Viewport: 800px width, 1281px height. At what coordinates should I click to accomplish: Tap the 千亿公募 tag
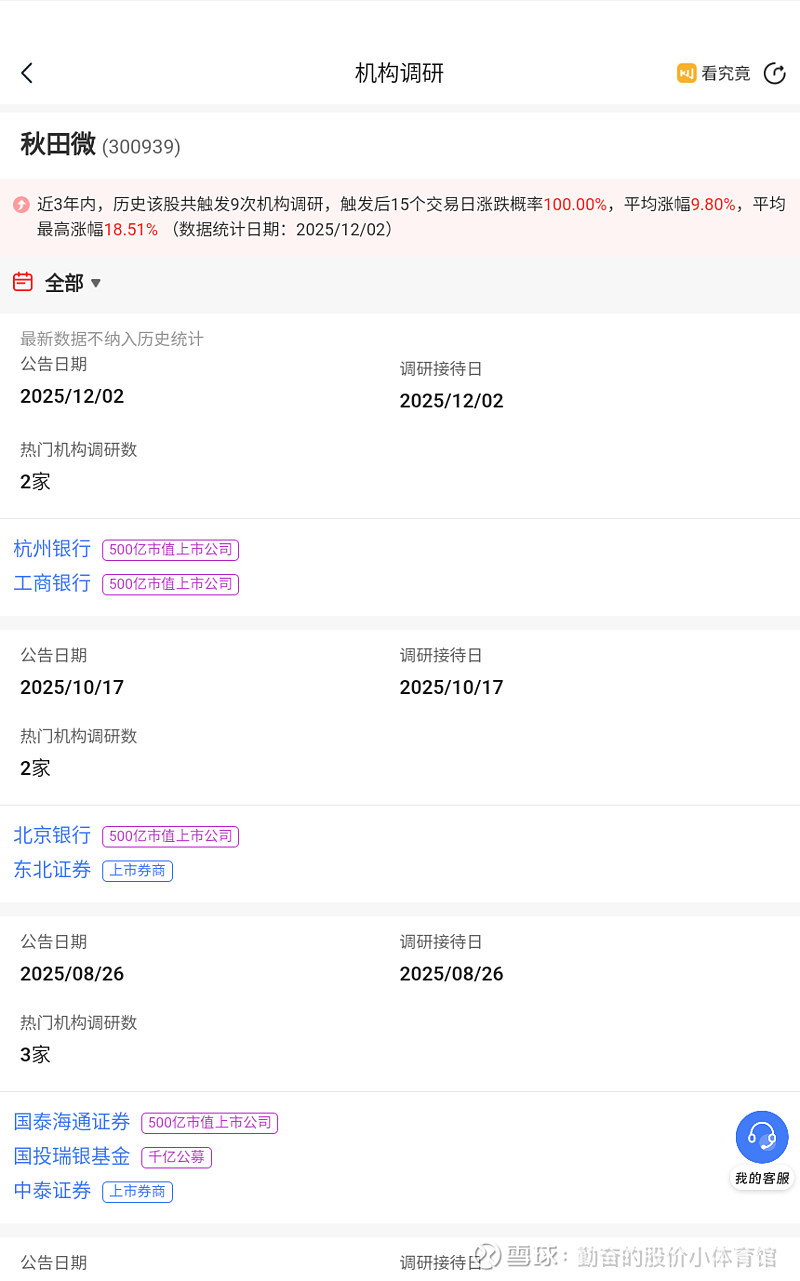click(176, 1157)
